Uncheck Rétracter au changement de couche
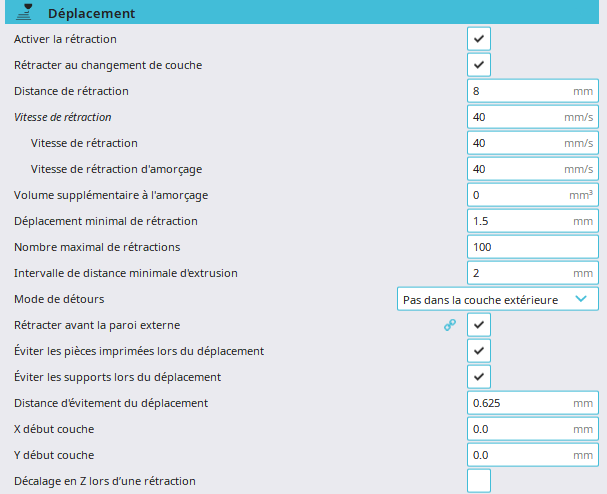Image resolution: width=607 pixels, height=494 pixels. click(x=479, y=65)
